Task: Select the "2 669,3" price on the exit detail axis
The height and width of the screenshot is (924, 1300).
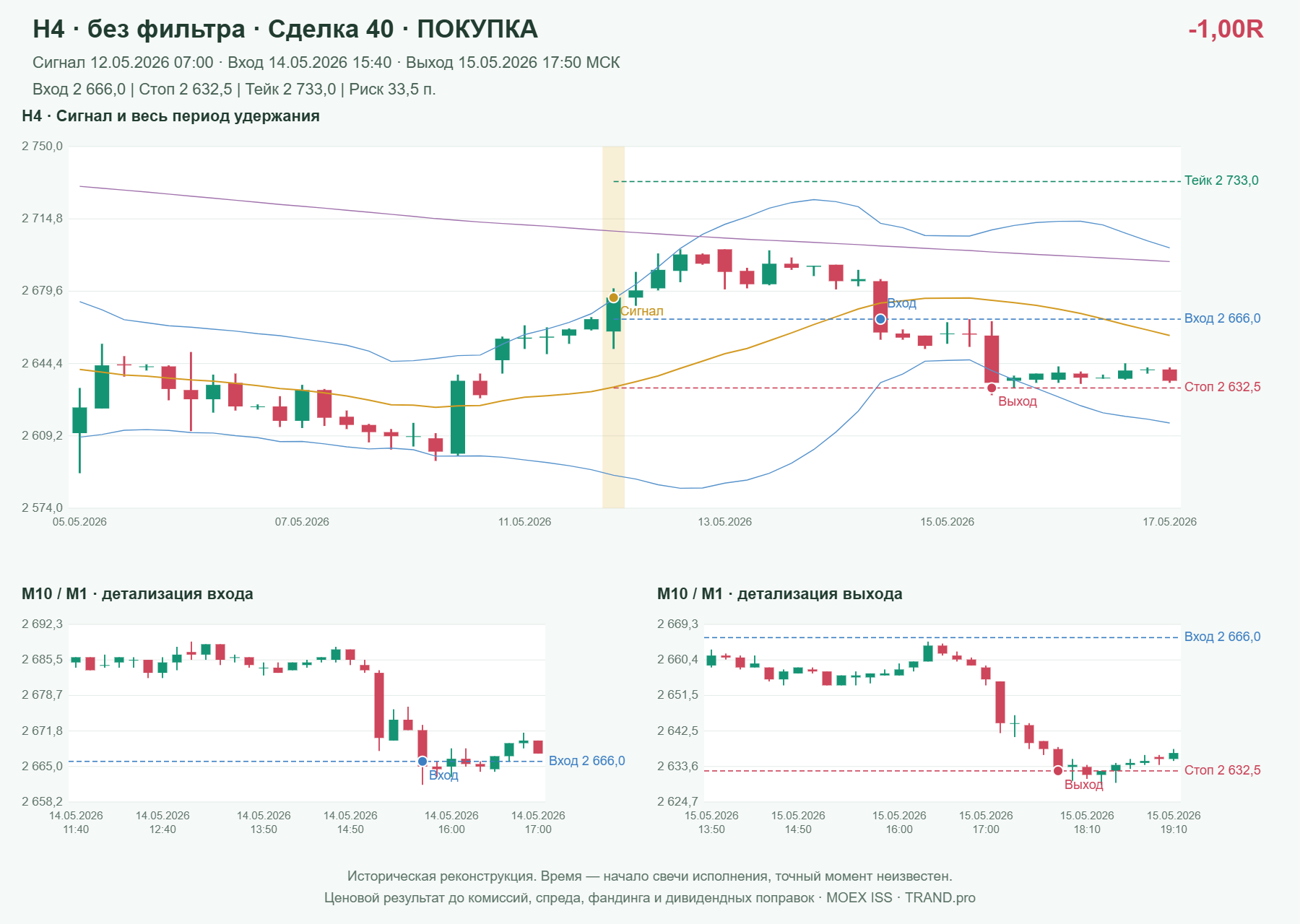Action: (677, 624)
